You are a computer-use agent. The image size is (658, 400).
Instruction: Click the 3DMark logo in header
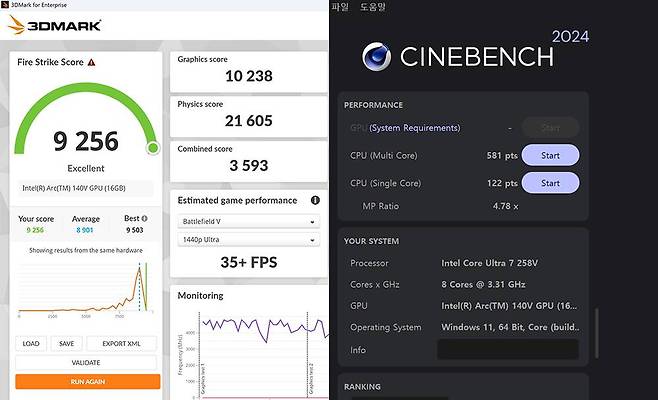point(54,25)
